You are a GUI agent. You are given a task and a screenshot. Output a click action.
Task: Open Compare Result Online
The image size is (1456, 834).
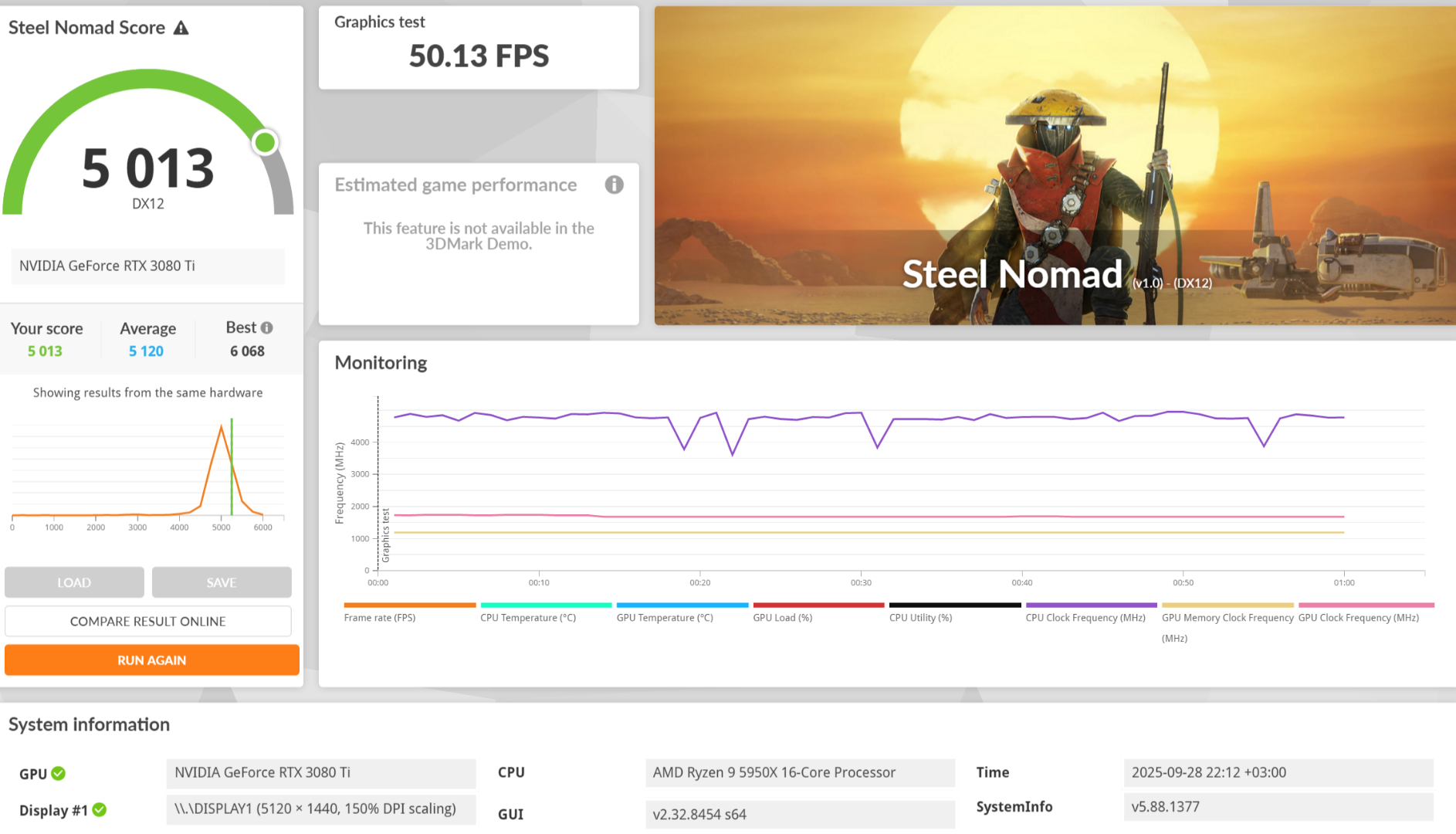(148, 621)
